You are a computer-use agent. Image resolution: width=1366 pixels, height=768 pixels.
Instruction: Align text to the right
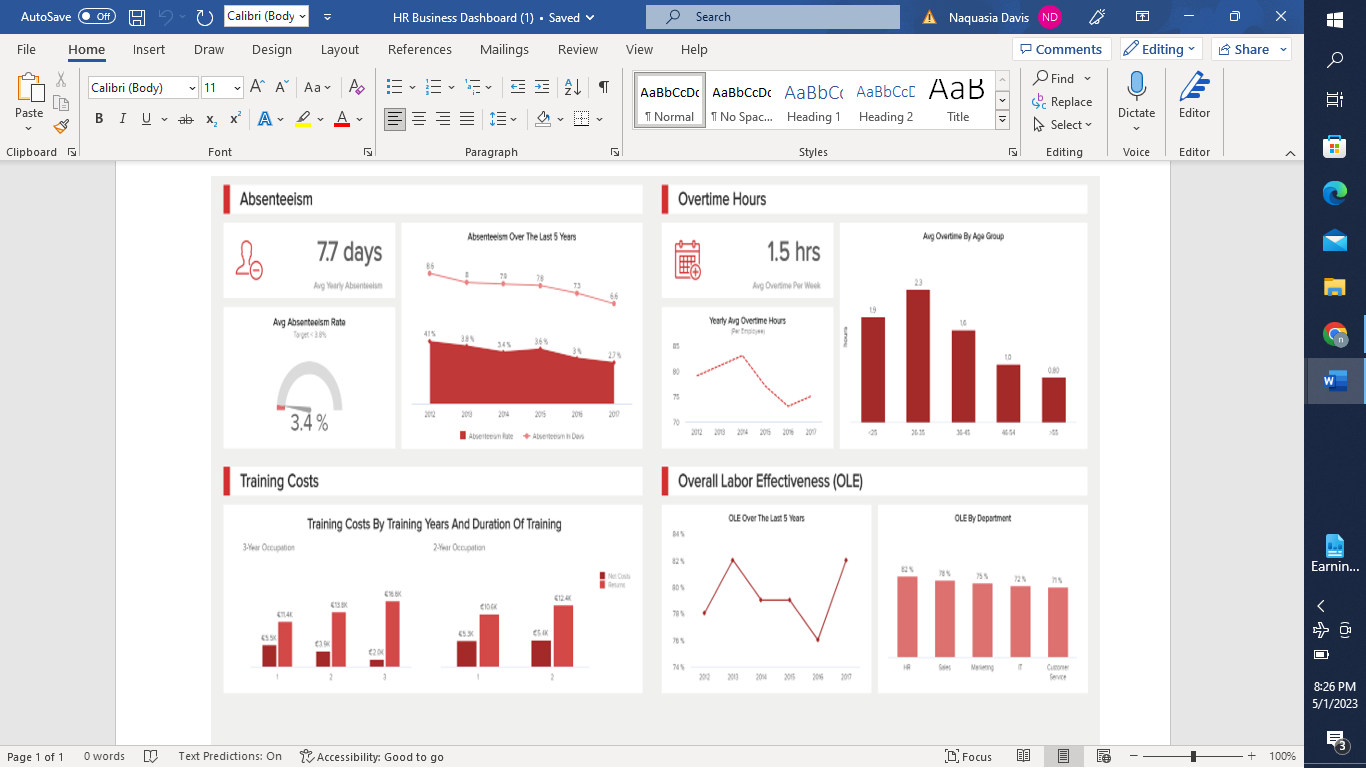(443, 119)
